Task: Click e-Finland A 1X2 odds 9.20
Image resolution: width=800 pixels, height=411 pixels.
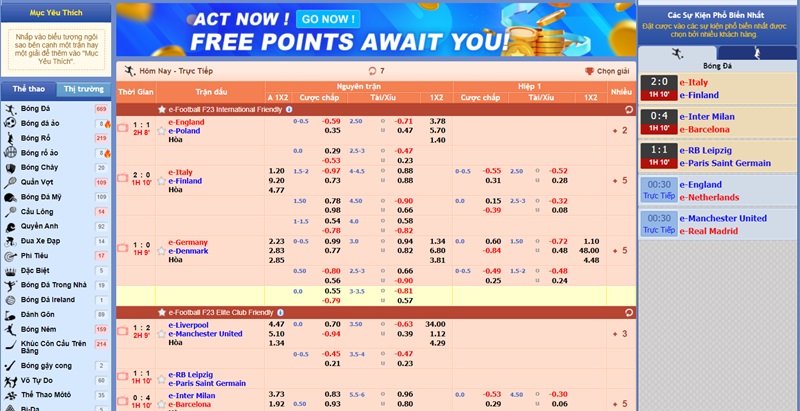Action: pos(276,181)
